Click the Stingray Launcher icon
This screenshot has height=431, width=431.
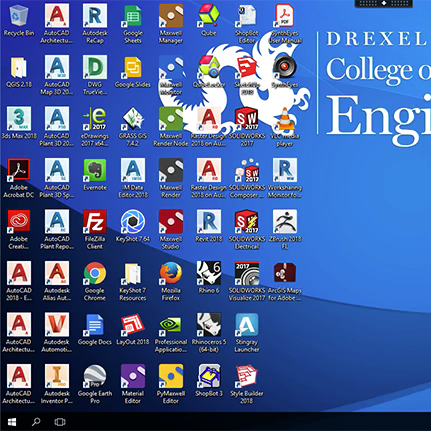pos(247,324)
